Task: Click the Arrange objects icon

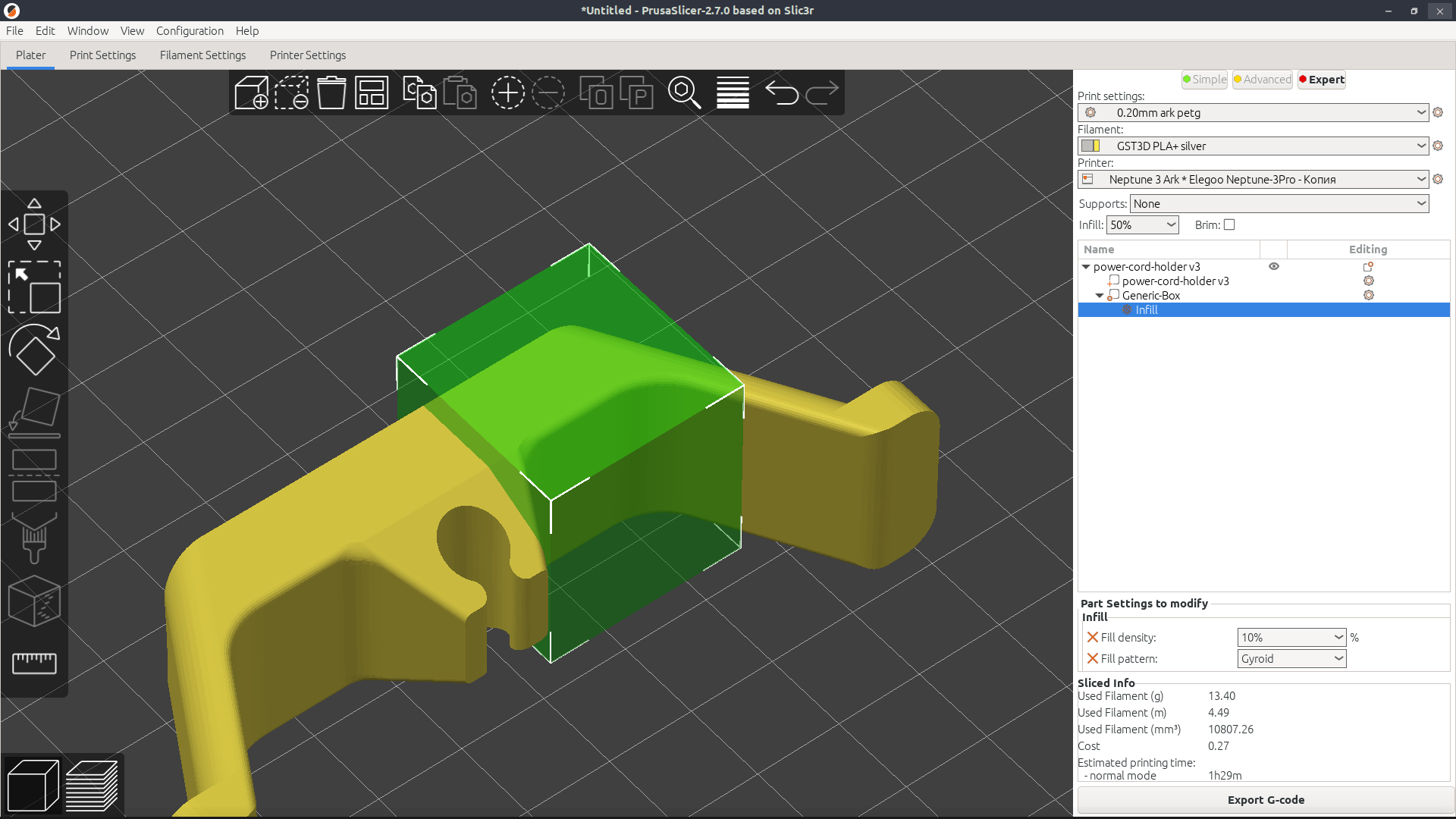Action: pyautogui.click(x=372, y=93)
